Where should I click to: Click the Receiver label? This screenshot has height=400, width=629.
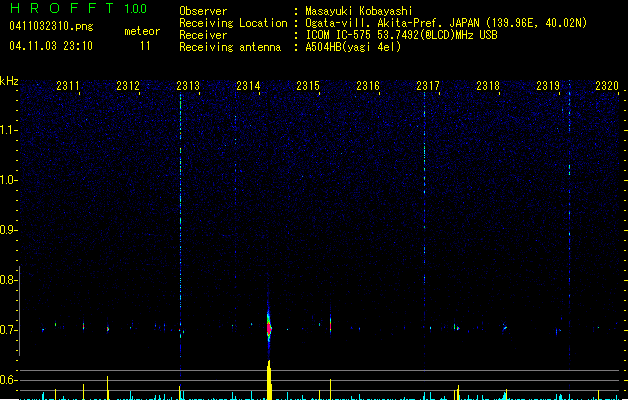203,35
